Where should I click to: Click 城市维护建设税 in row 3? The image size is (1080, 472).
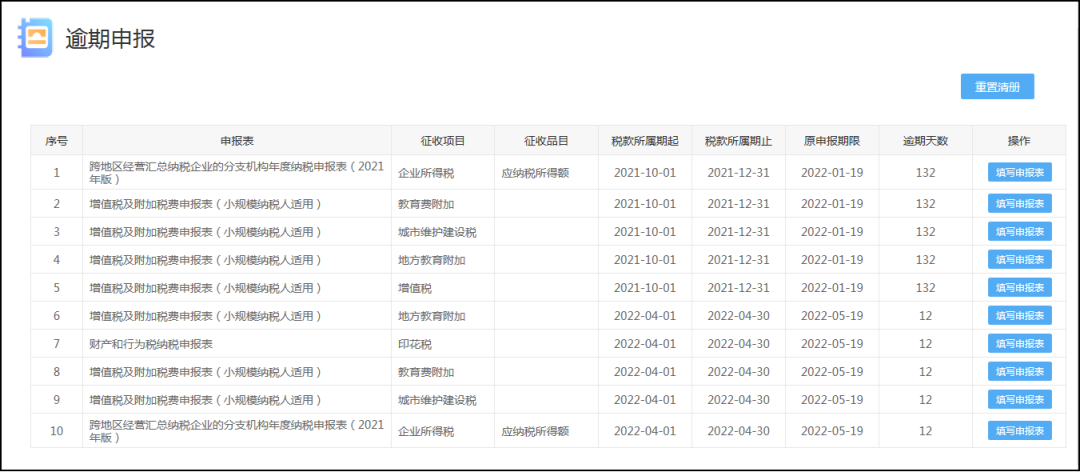pos(437,232)
